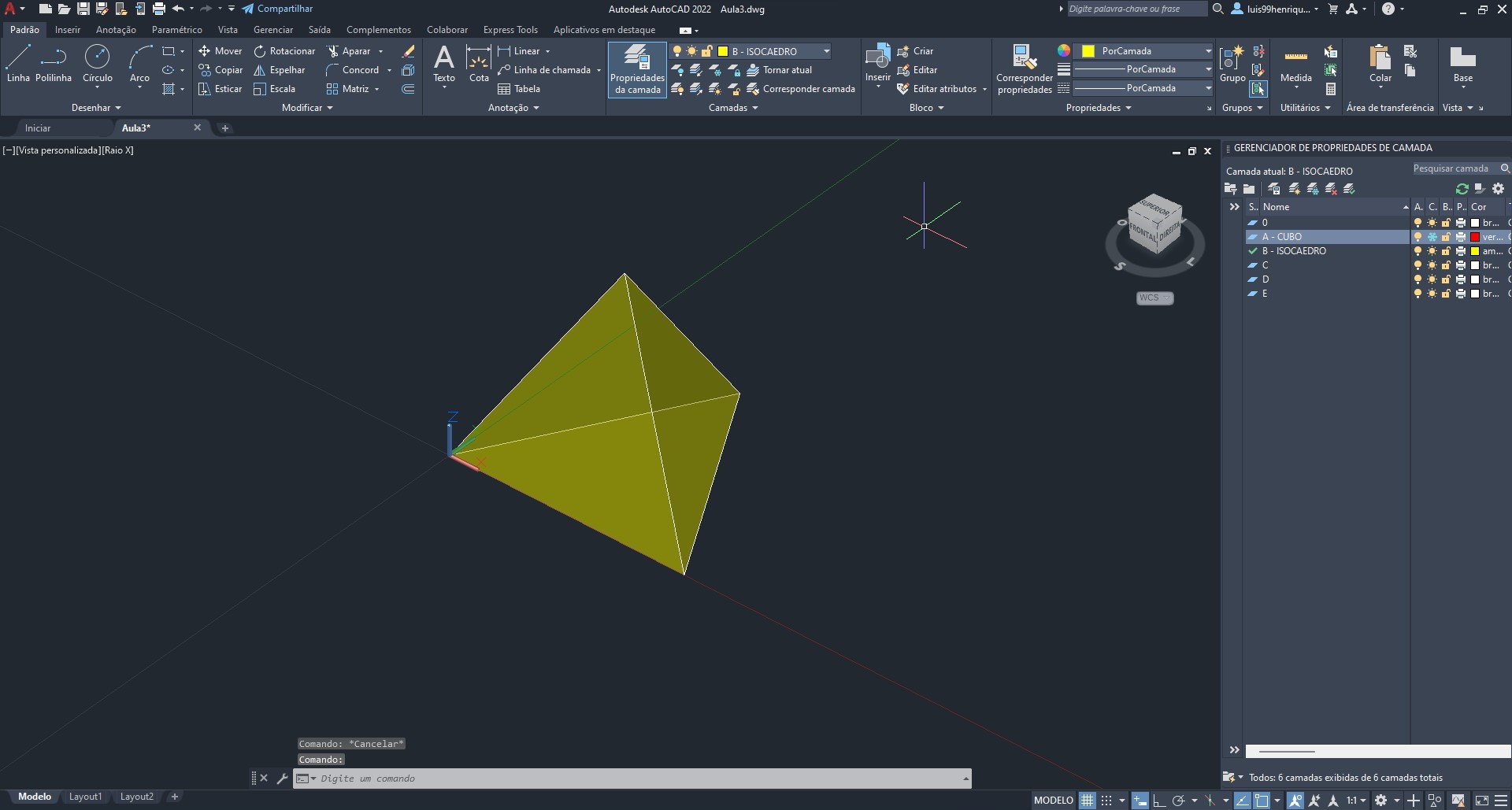Viewport: 1512px width, 810px height.
Task: Click Editar atributos button
Action: (x=936, y=89)
